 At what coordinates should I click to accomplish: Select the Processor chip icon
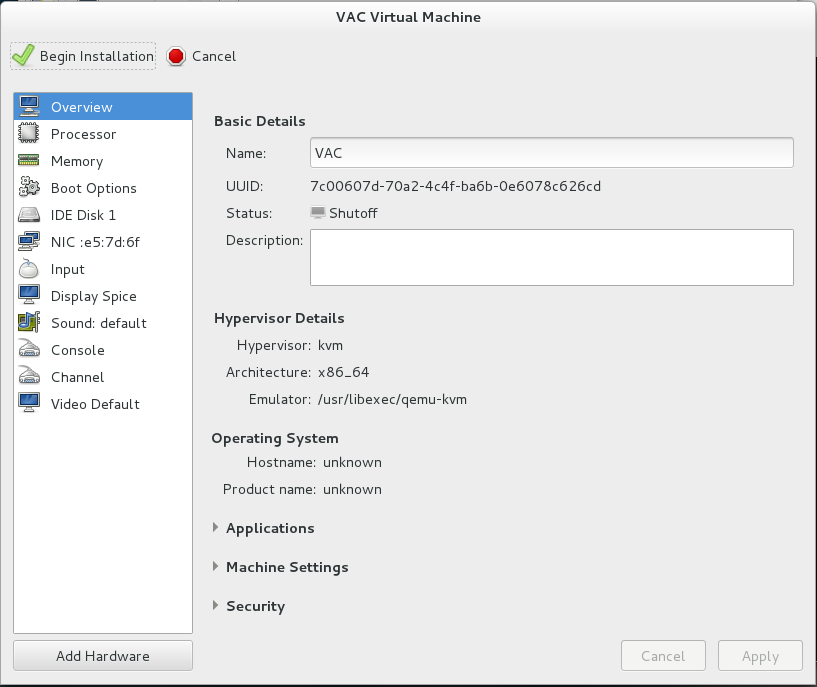[29, 133]
